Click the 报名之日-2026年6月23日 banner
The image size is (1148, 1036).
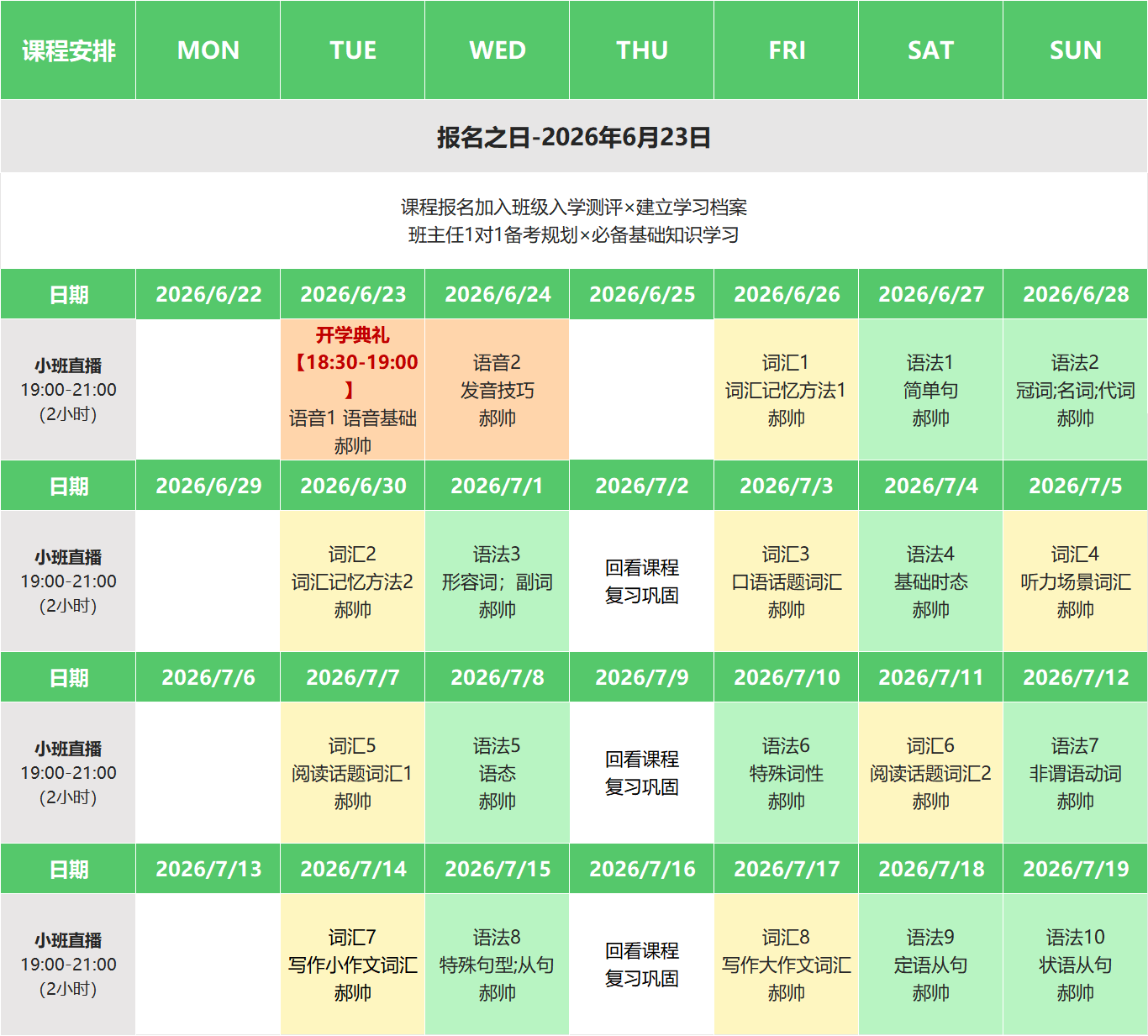point(573,137)
